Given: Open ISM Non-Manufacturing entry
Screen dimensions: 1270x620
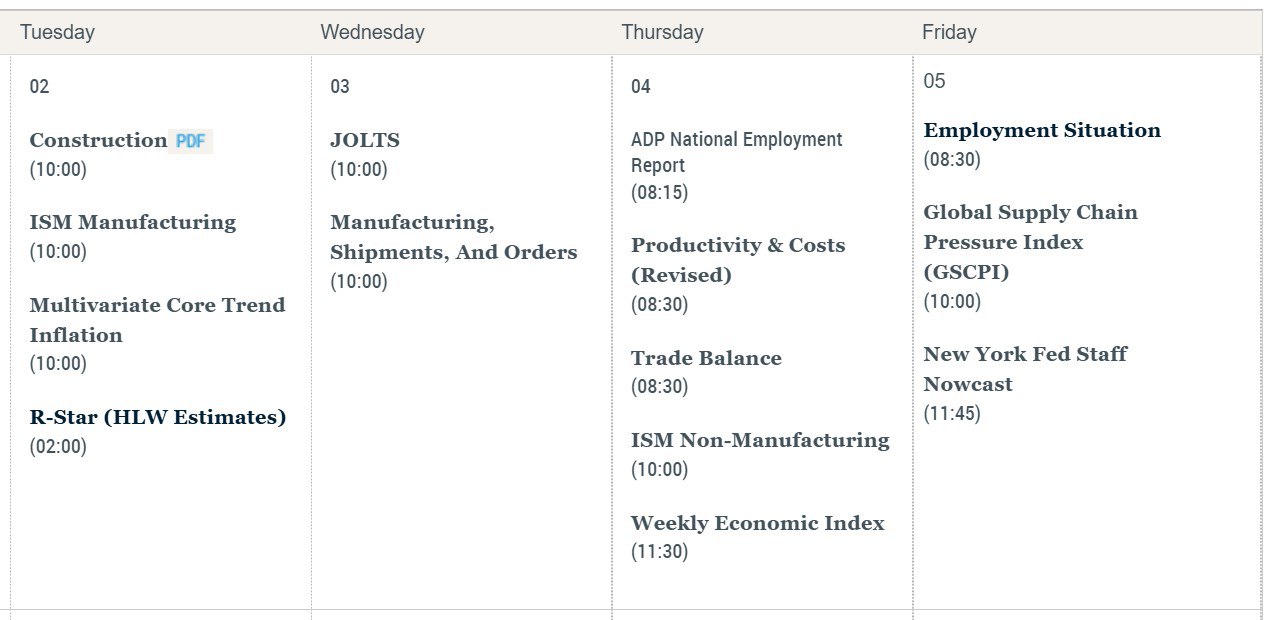Looking at the screenshot, I should (x=760, y=440).
